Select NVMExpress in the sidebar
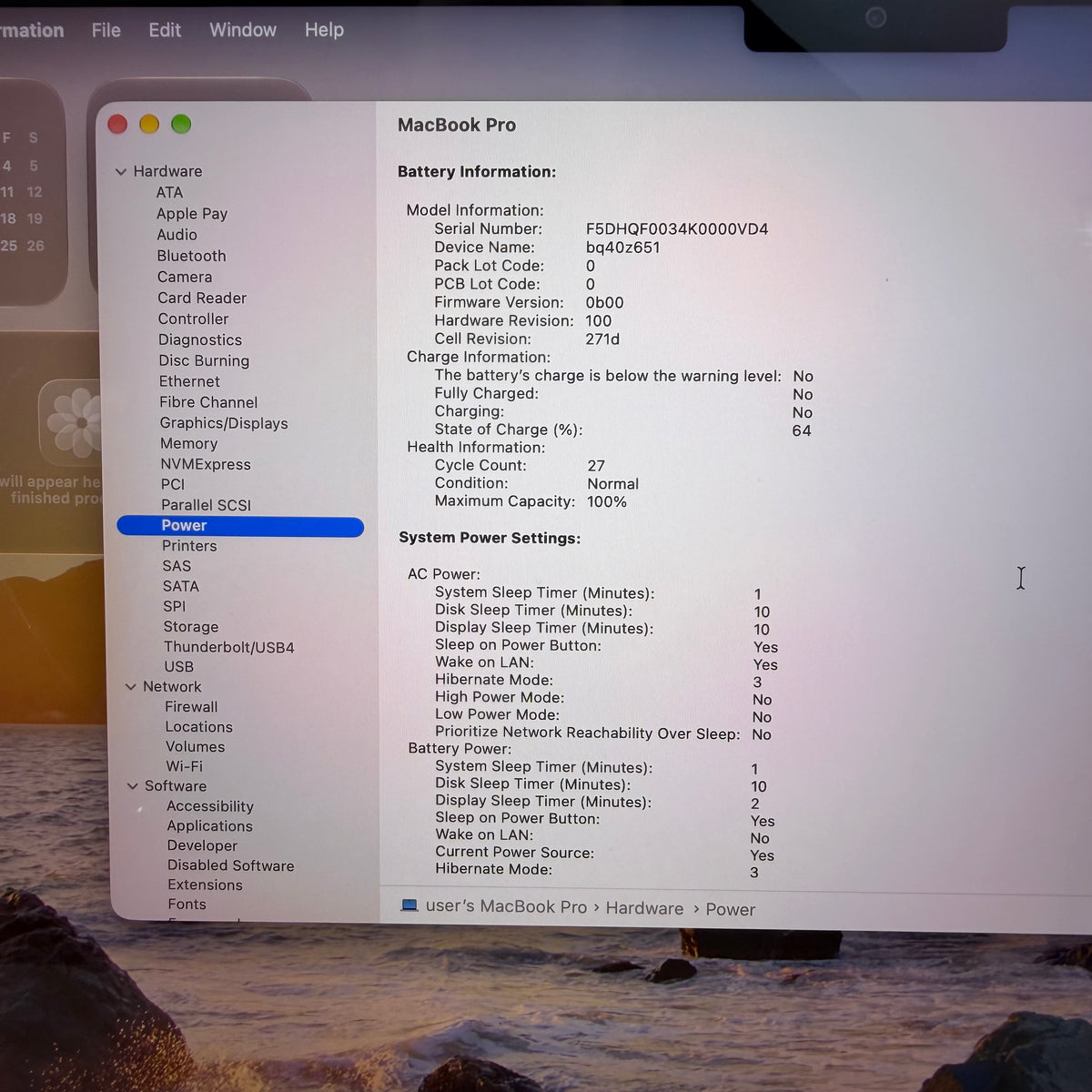 tap(206, 464)
